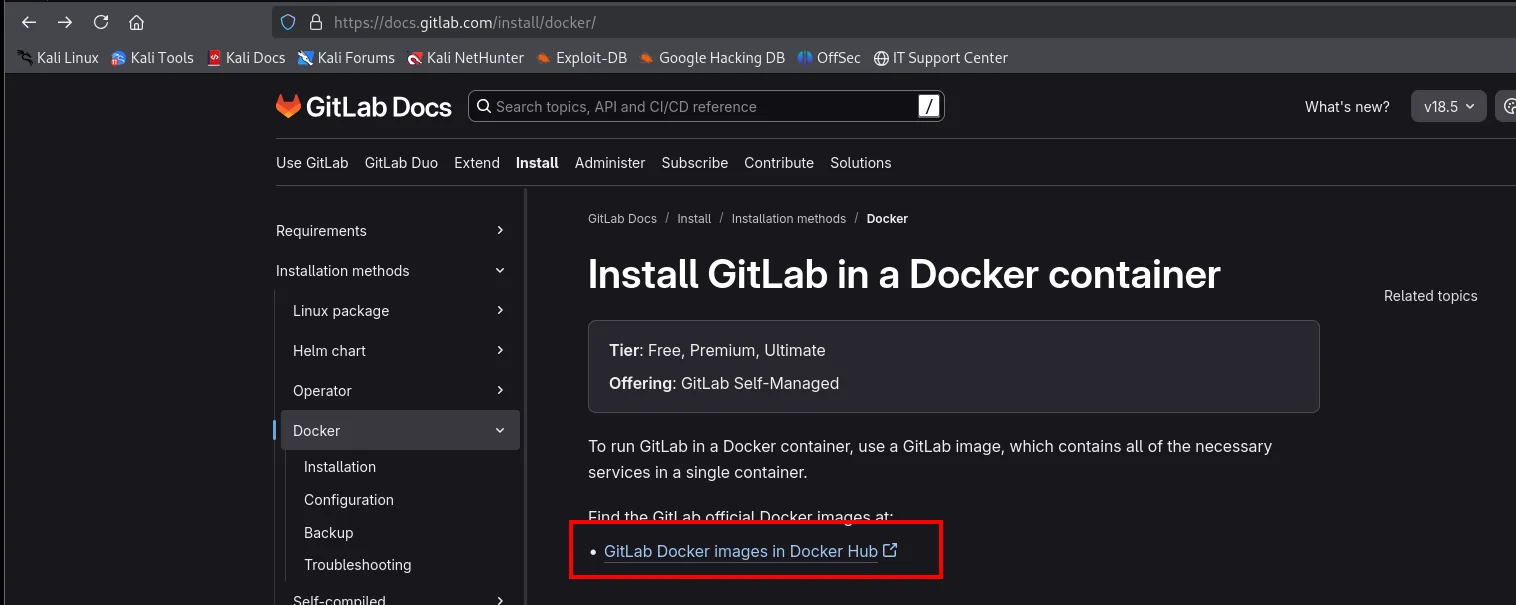Select the Install nav tab

tap(537, 163)
